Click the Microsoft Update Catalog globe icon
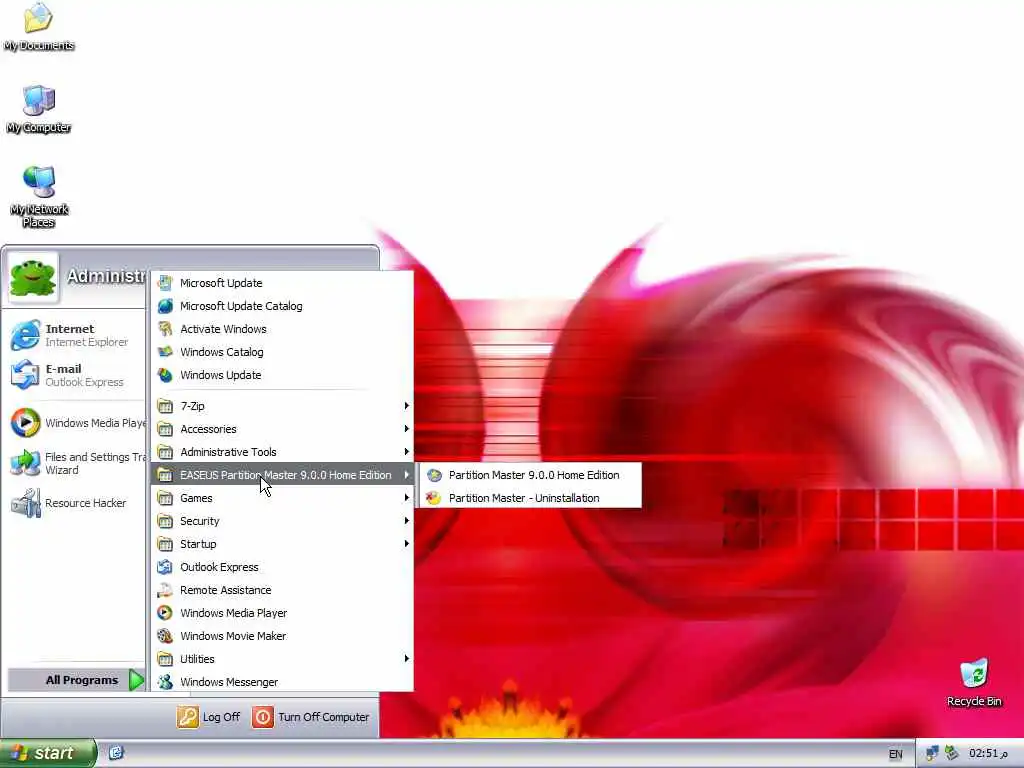Screen dimensions: 1024x768 [x=165, y=306]
